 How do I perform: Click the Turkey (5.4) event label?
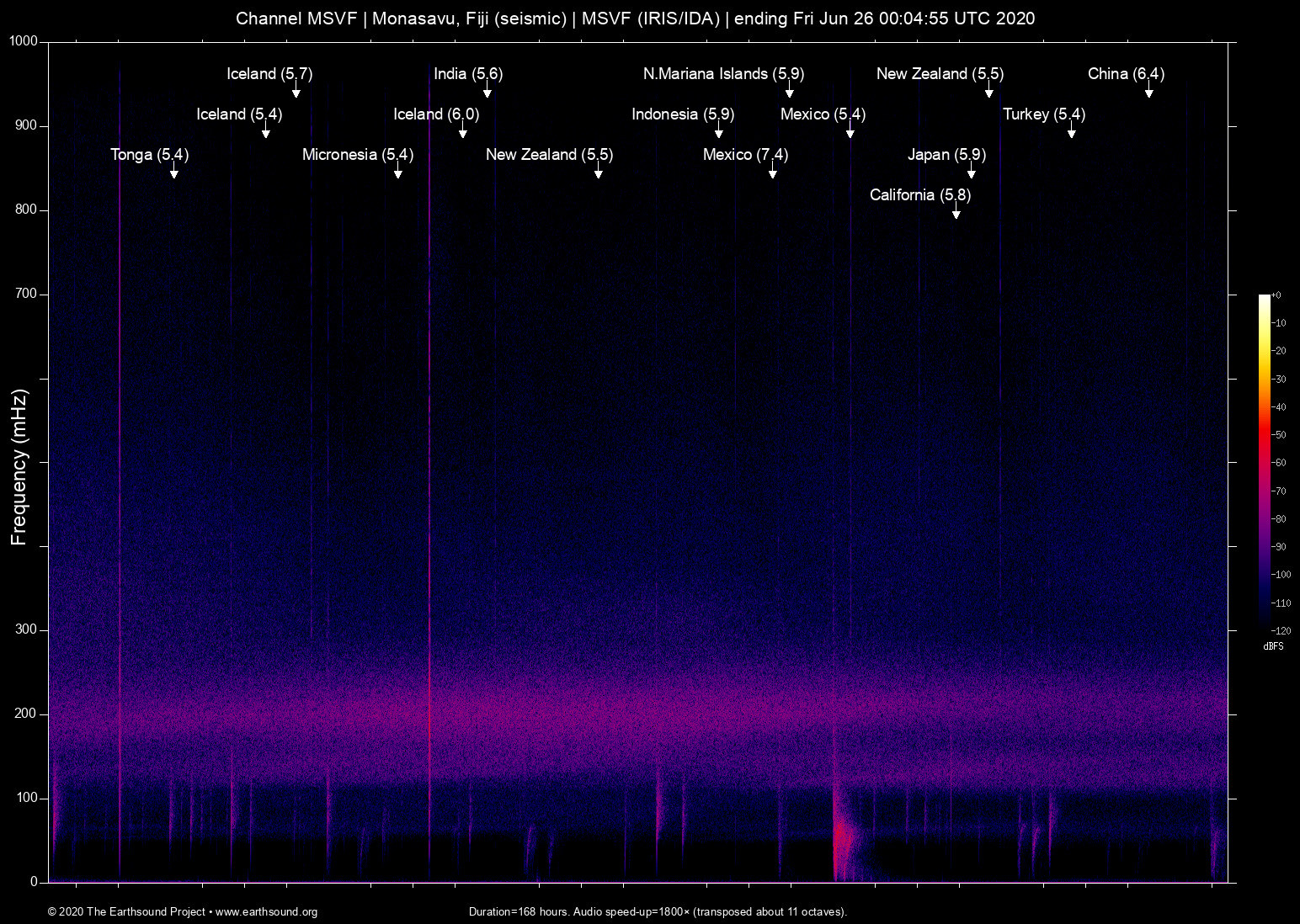pos(1044,114)
